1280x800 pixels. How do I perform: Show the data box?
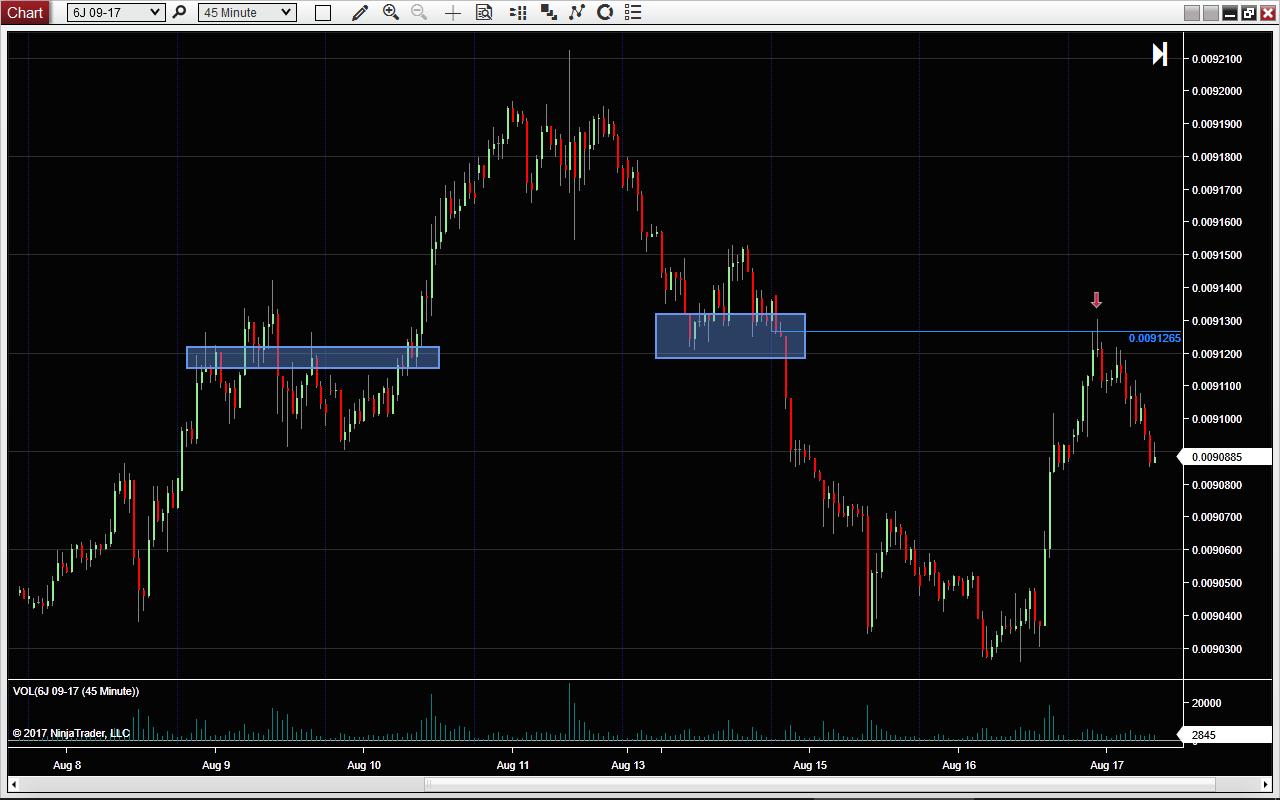click(485, 13)
